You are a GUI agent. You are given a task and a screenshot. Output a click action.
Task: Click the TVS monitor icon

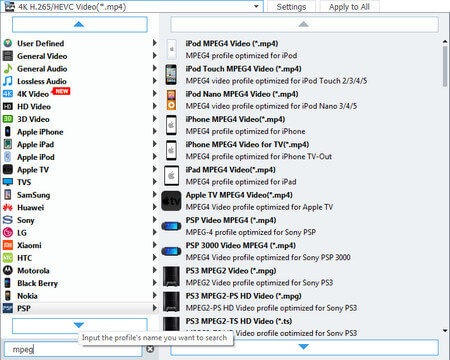(8, 182)
